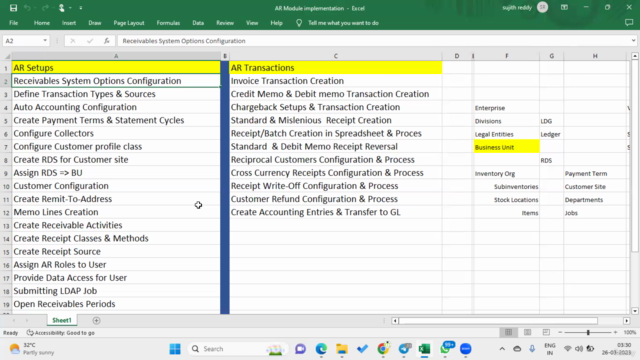Adjust the zoom slider handle

pos(588,333)
